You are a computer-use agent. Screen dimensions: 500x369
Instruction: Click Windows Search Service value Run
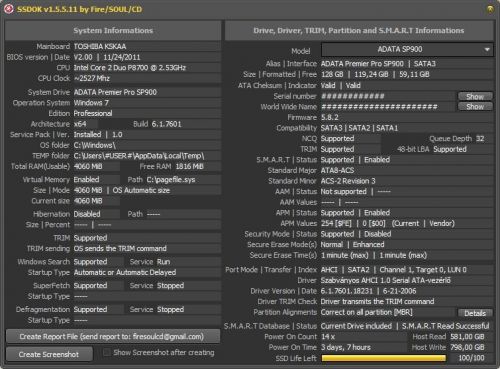click(x=164, y=262)
